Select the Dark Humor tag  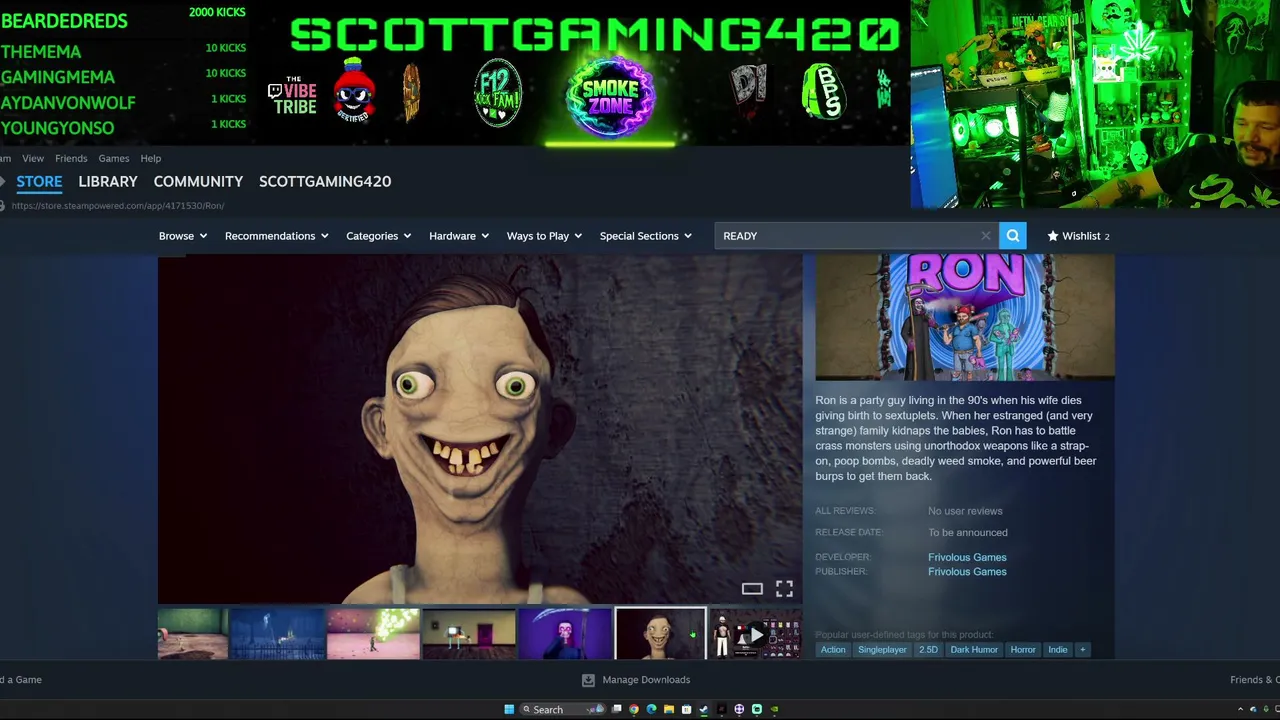tap(974, 650)
